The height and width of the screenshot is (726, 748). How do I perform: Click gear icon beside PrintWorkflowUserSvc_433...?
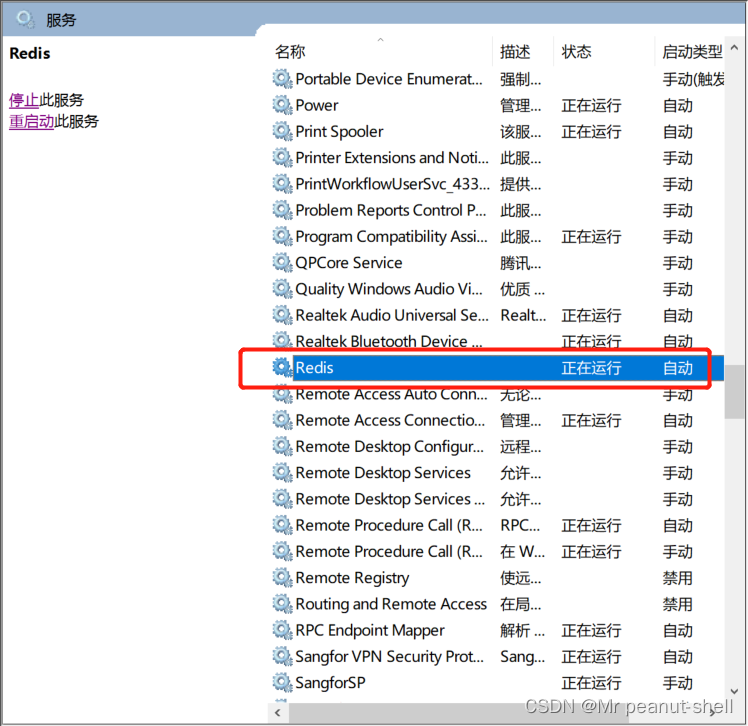tap(282, 184)
